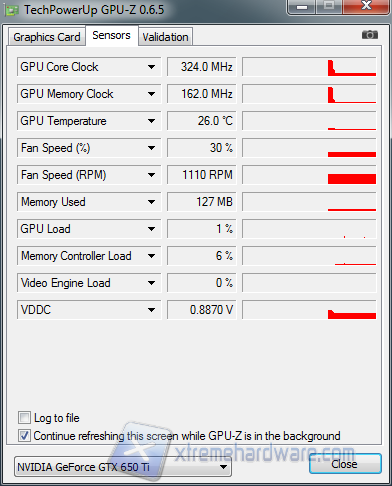Close the window with the red X

point(366,7)
